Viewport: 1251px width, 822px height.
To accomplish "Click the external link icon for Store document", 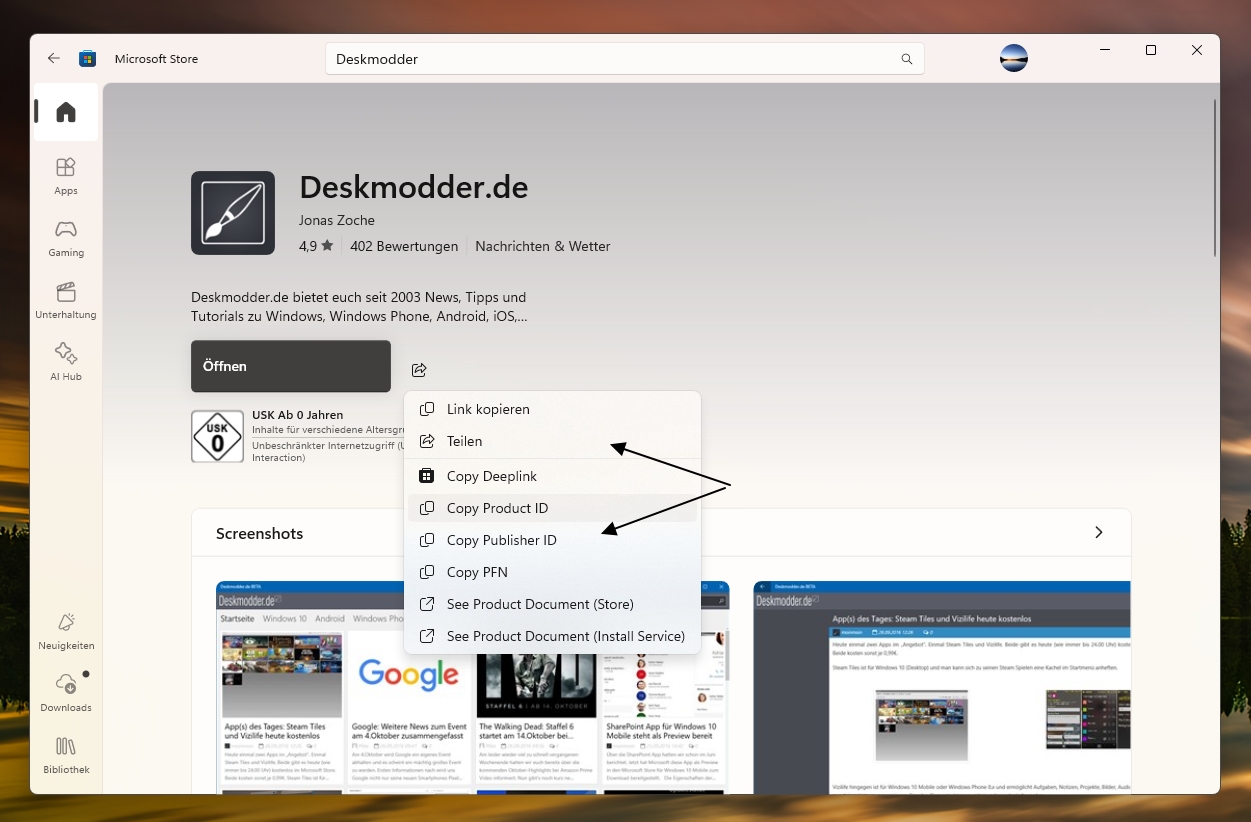I will click(427, 604).
